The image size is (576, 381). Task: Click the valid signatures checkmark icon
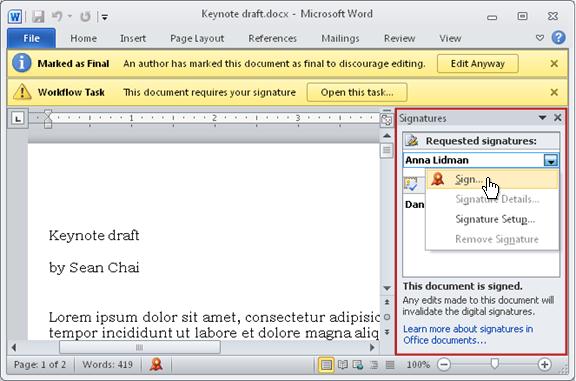(x=411, y=184)
